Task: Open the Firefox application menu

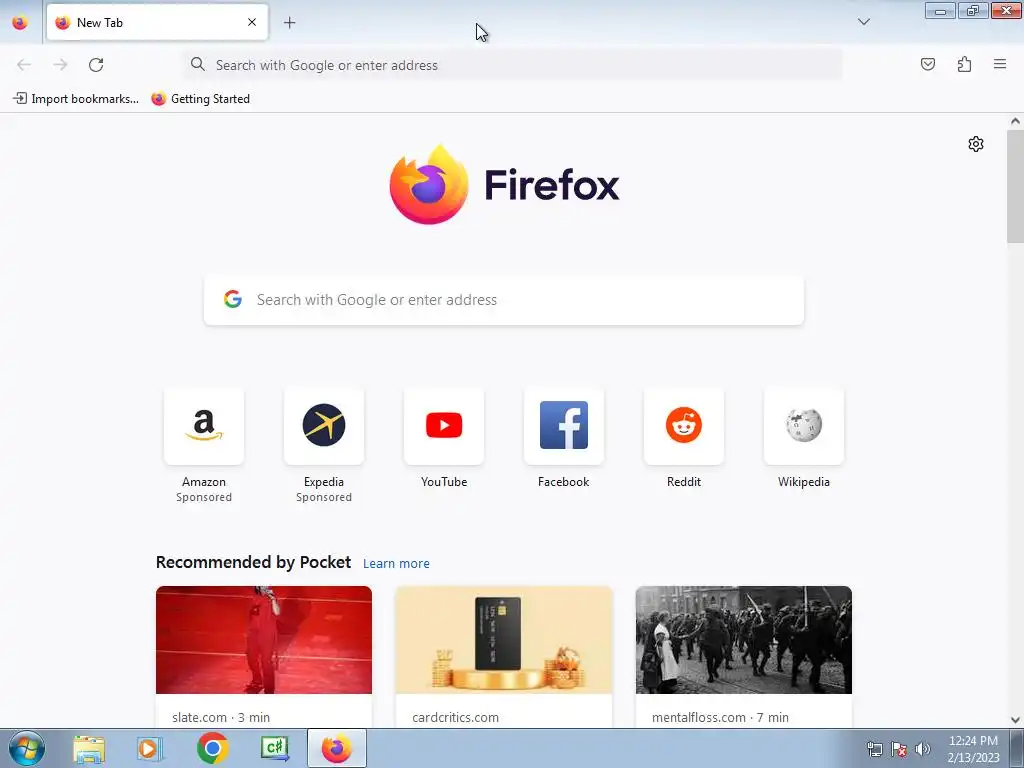Action: point(1000,64)
